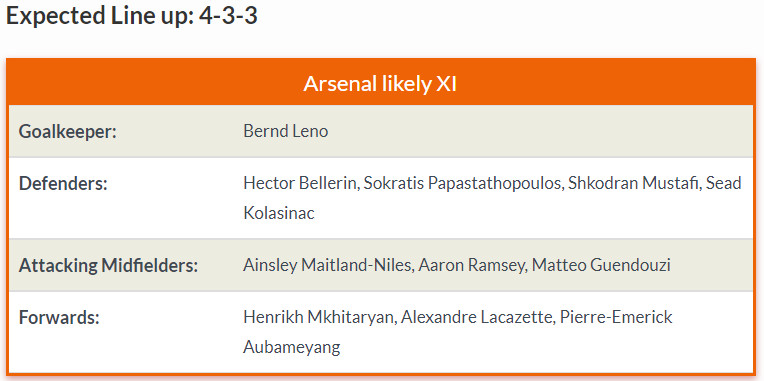Select Sokratis Papastathopoulos in the defenders list
Image resolution: width=764 pixels, height=381 pixels.
coord(462,184)
